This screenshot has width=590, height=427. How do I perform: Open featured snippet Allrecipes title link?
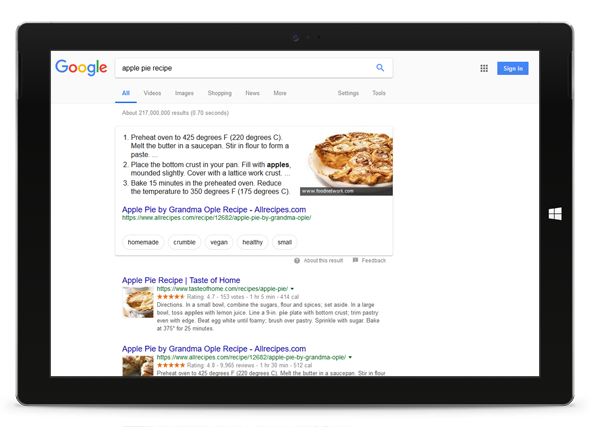coord(214,210)
